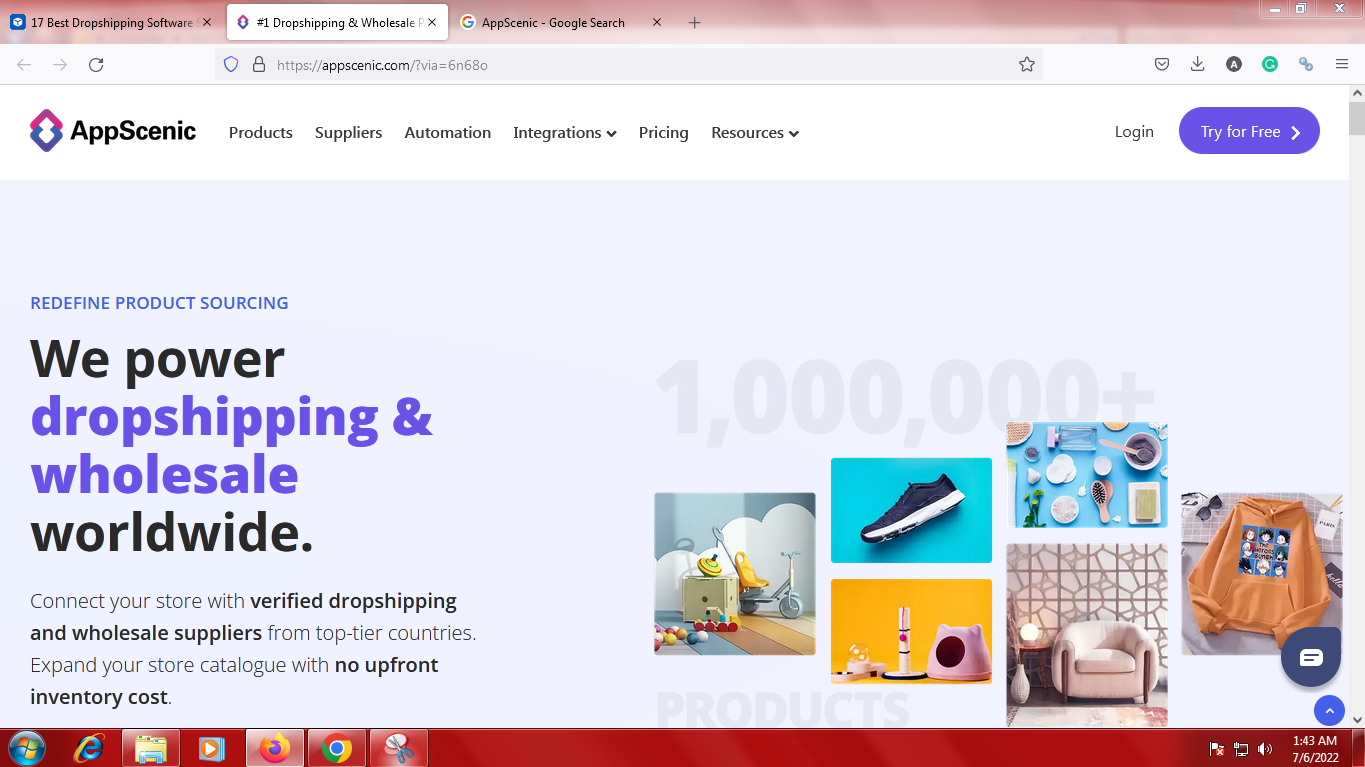Screen dimensions: 1365x767
Task: Open the Automation page
Action: (448, 132)
